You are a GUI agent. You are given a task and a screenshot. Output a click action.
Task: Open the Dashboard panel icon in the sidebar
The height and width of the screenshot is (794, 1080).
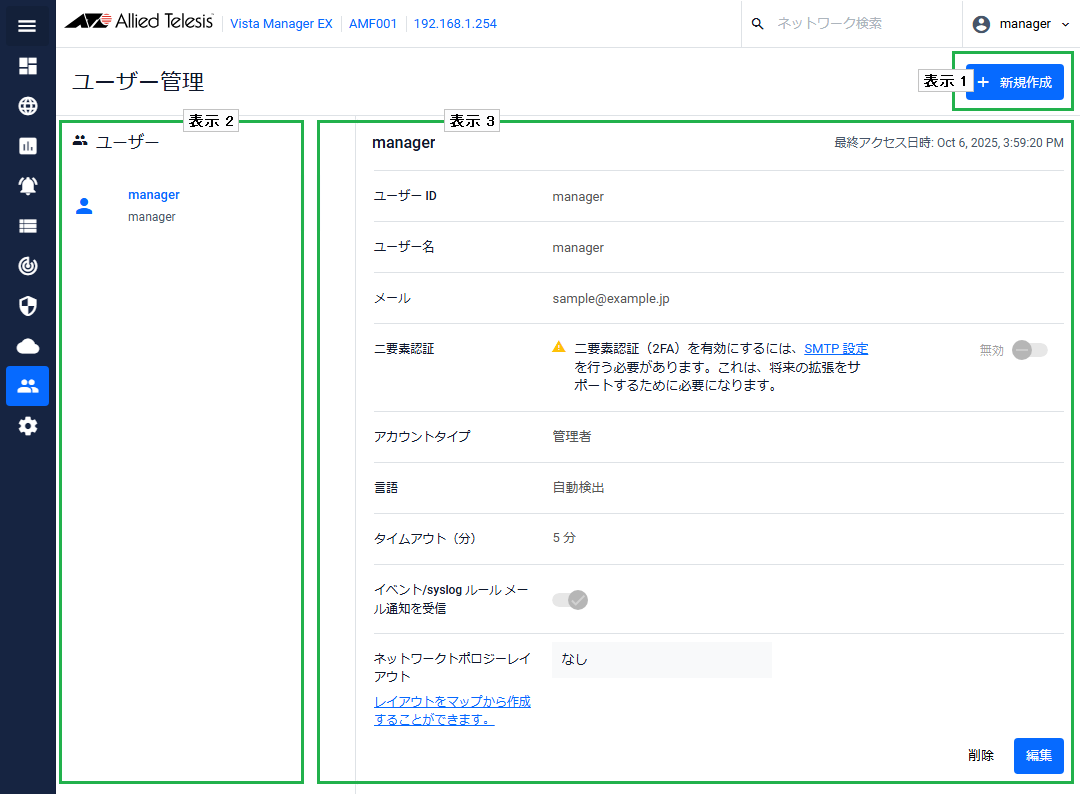[x=27, y=66]
